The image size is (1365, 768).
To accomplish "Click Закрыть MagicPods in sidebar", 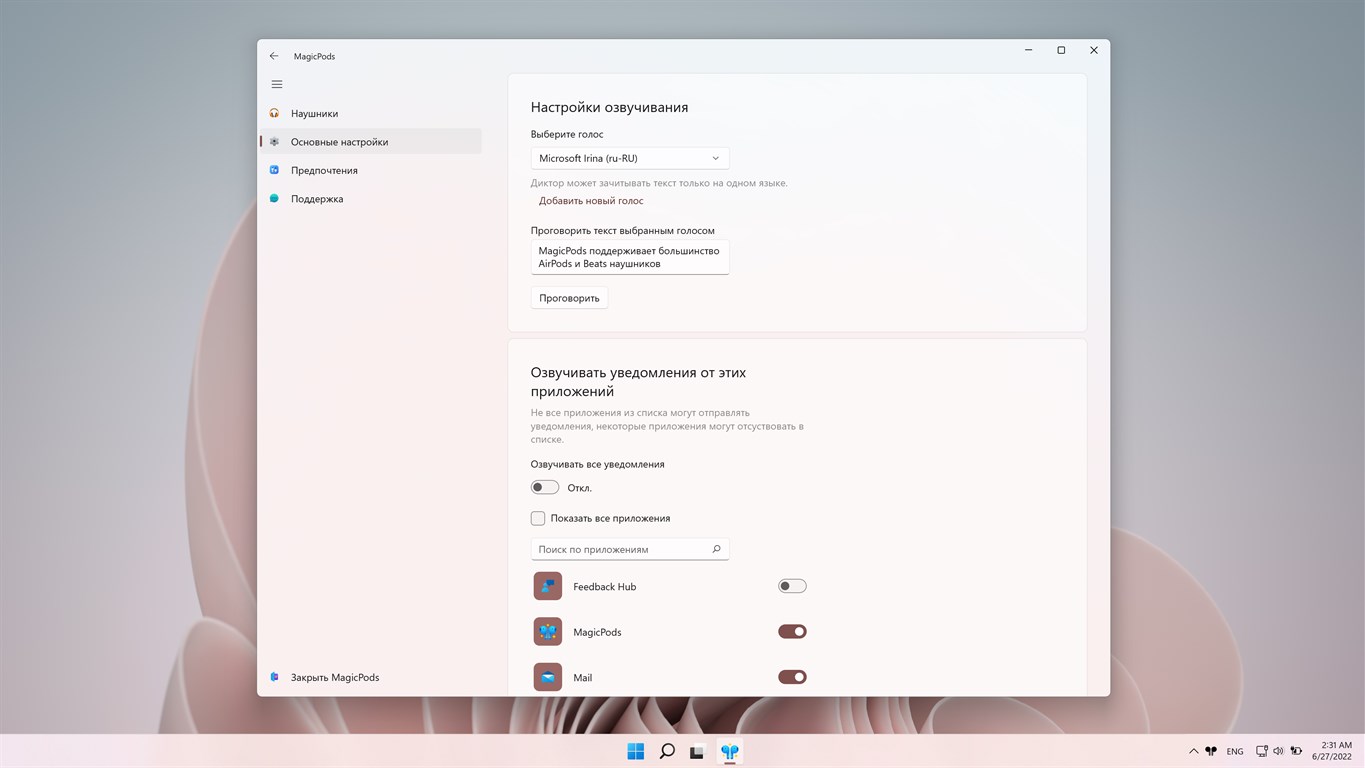I will [370, 677].
